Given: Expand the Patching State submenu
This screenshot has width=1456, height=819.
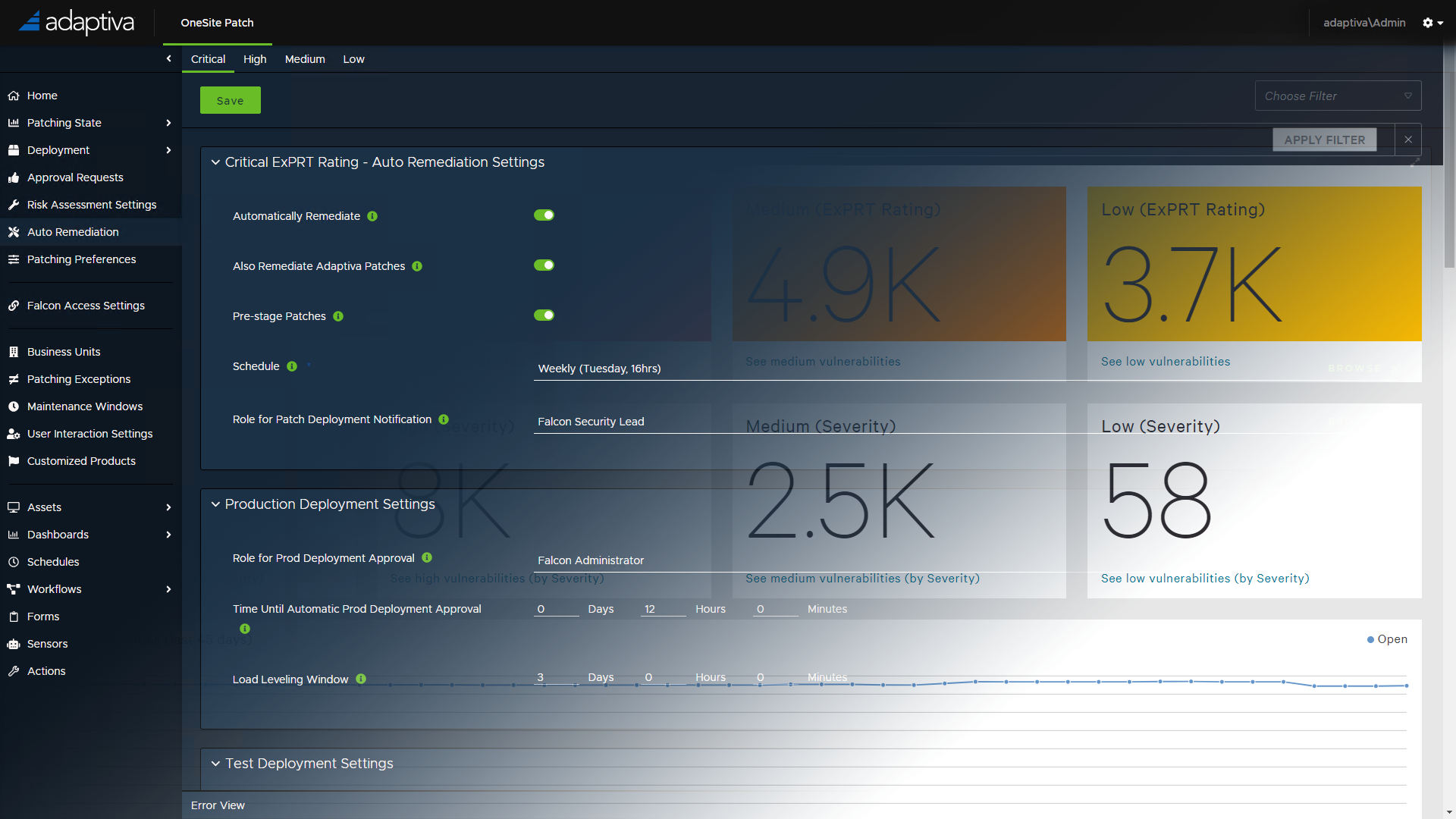Looking at the screenshot, I should coord(168,123).
